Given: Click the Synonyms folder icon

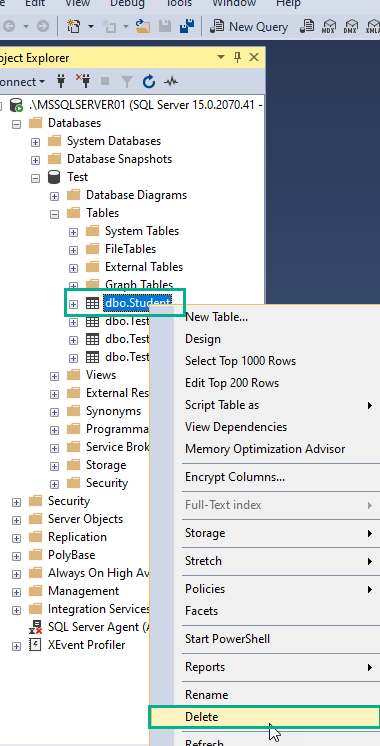Looking at the screenshot, I should (73, 411).
